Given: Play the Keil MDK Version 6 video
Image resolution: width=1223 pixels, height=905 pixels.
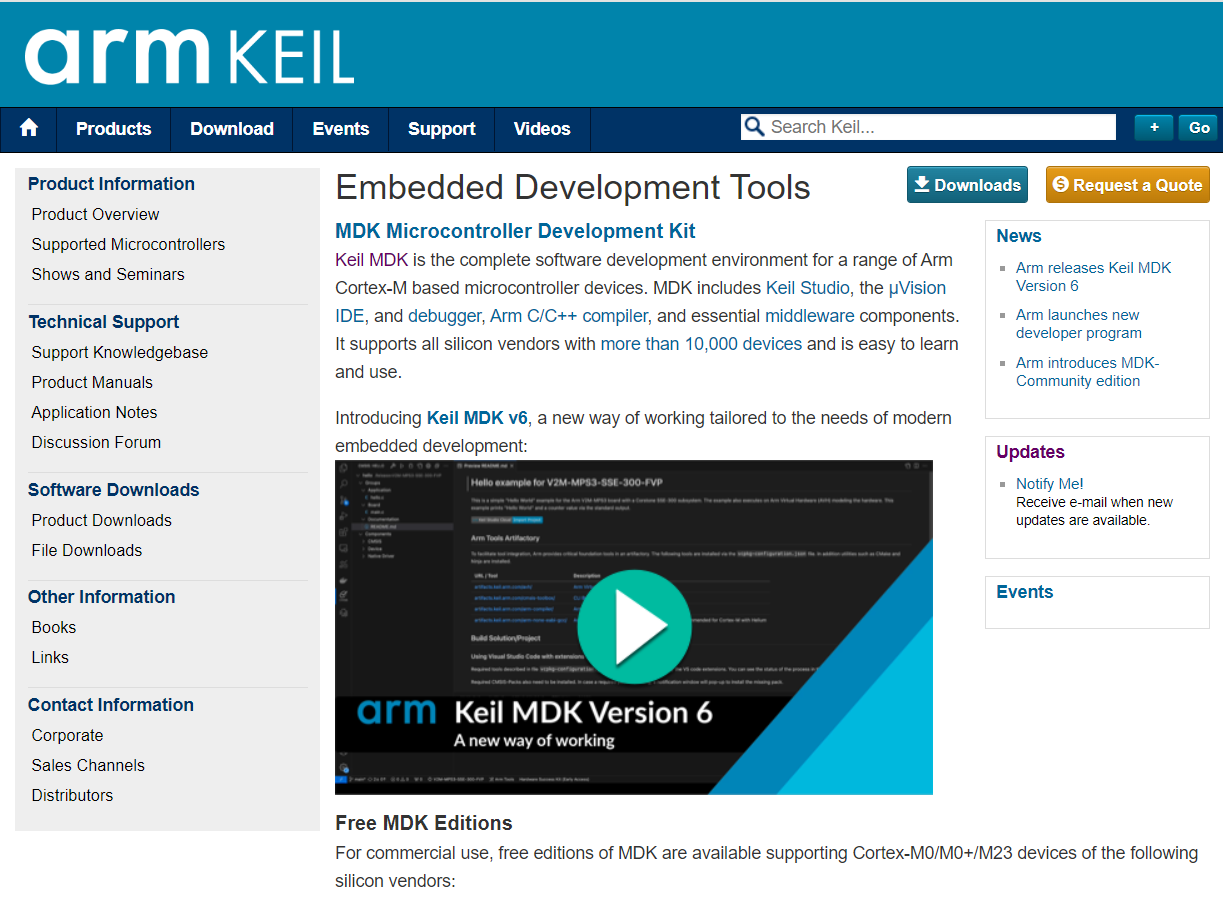Looking at the screenshot, I should pos(634,627).
